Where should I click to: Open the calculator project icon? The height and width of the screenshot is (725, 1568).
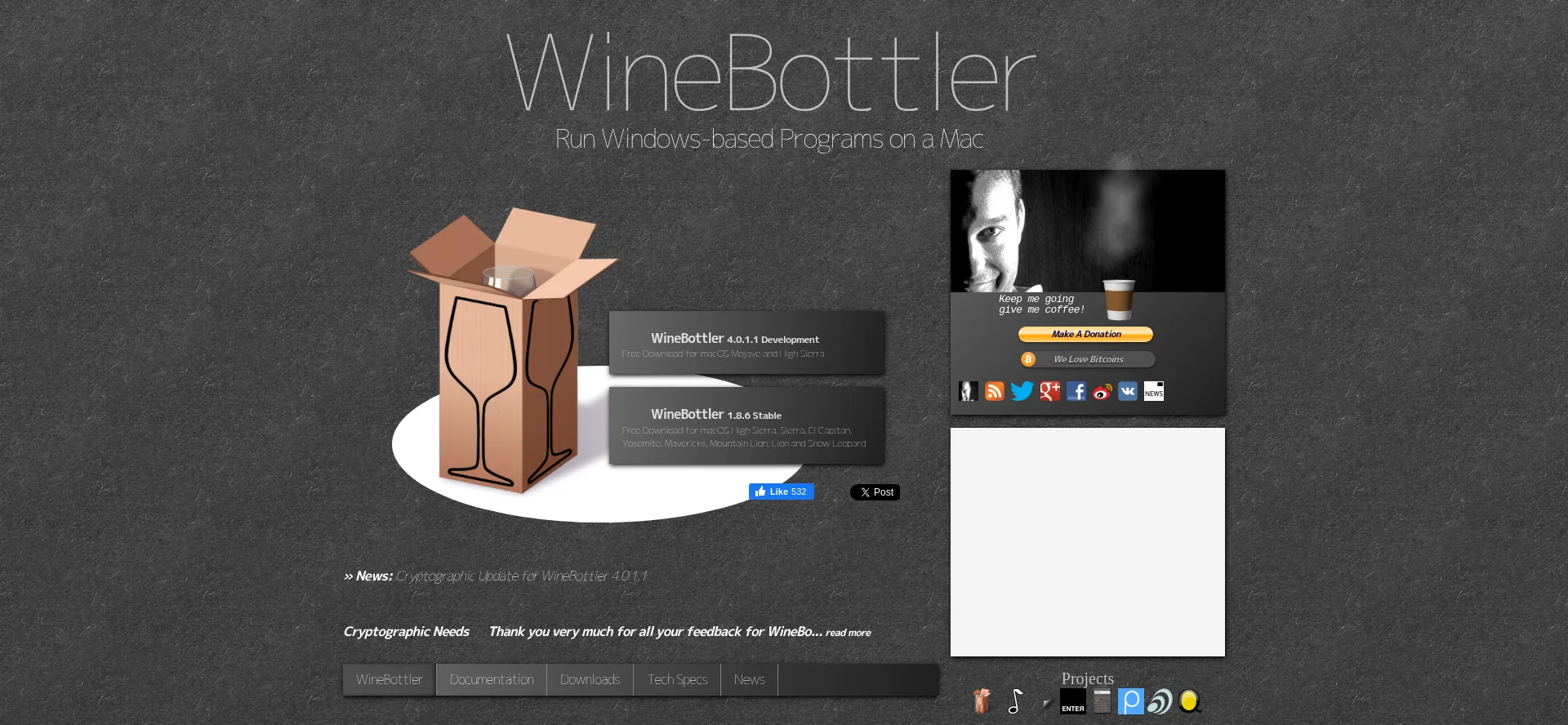[x=1102, y=701]
